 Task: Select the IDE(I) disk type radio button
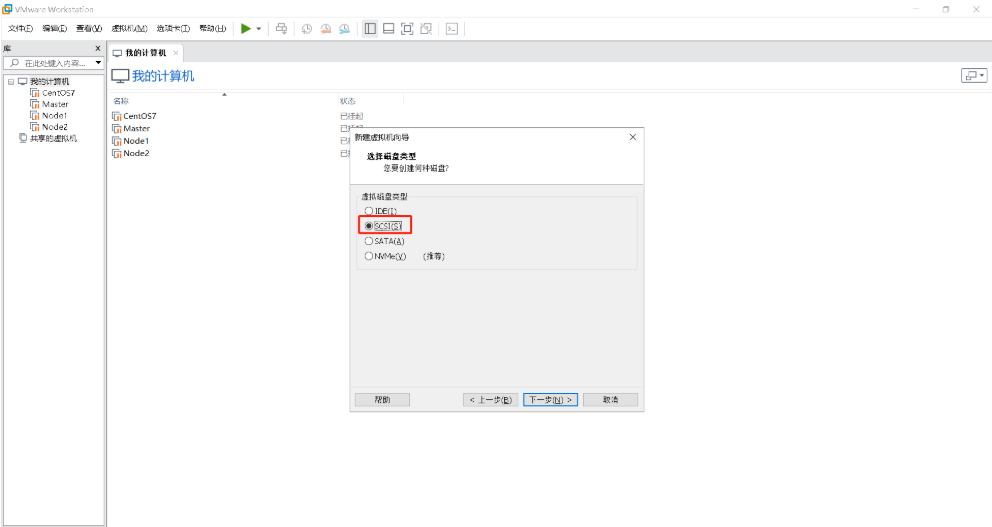(x=369, y=211)
